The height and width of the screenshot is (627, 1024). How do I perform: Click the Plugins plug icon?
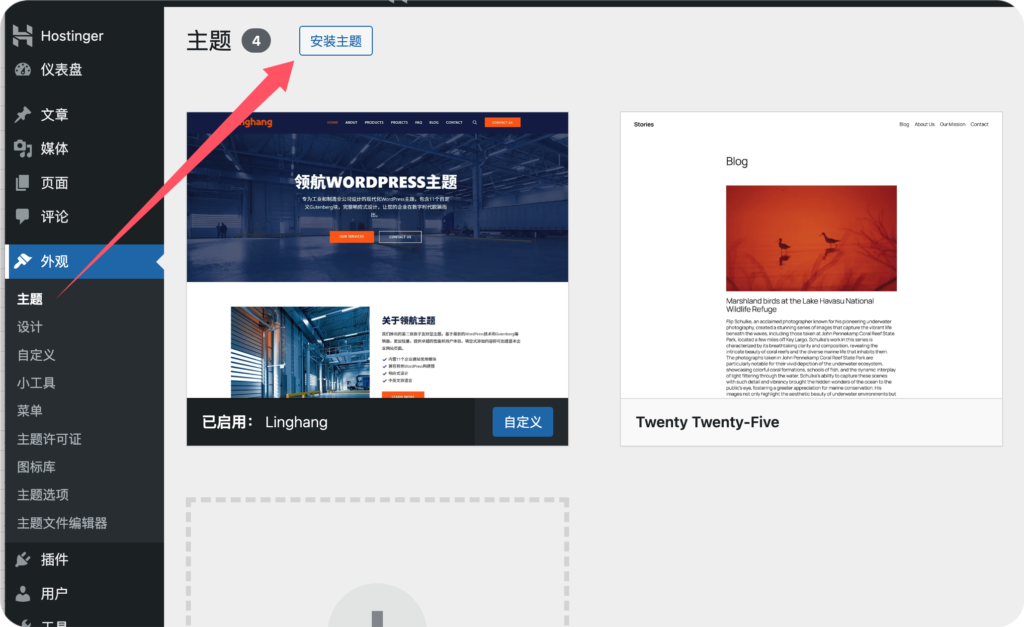click(22, 560)
